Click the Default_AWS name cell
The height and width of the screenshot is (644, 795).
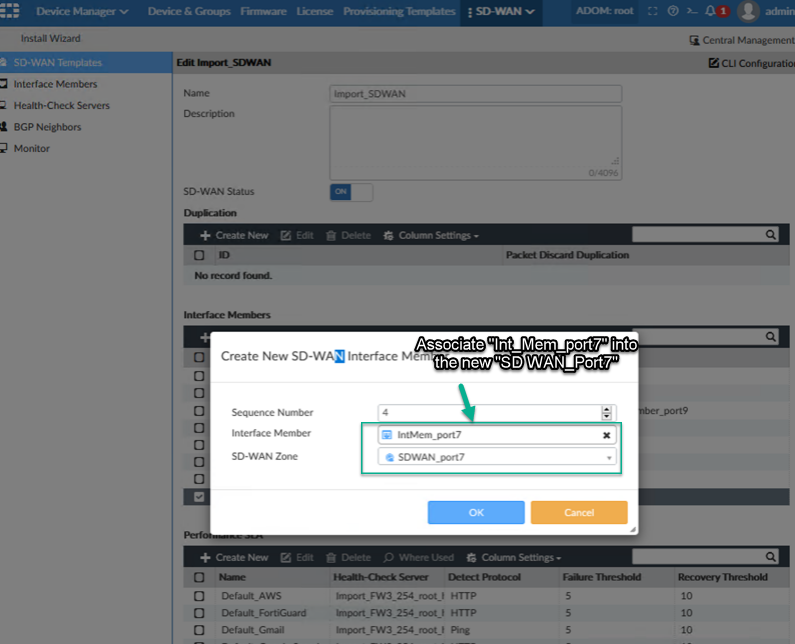coord(251,596)
